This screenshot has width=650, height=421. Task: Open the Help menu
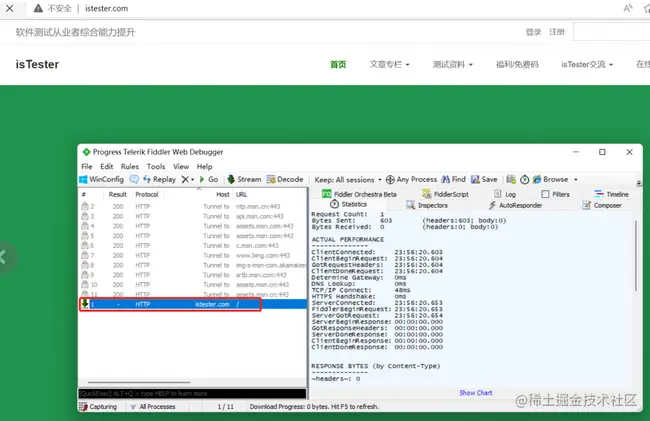[x=204, y=167]
